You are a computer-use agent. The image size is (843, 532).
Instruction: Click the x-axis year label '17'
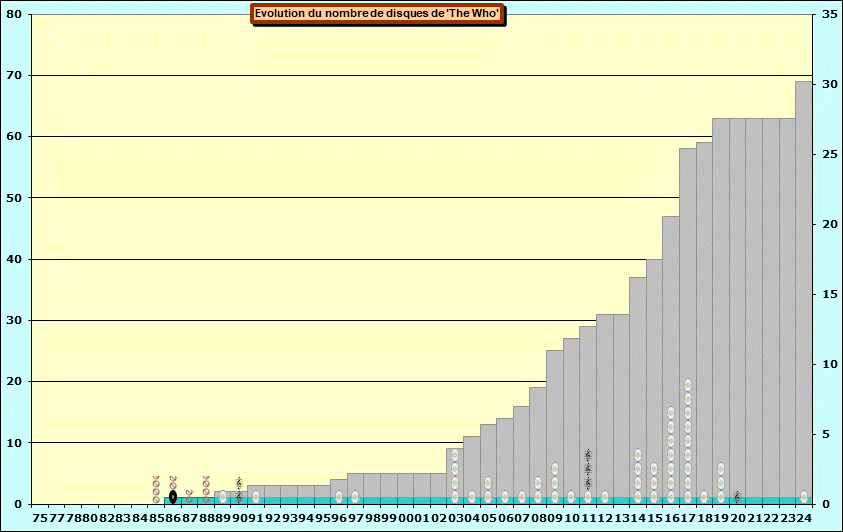pos(688,517)
